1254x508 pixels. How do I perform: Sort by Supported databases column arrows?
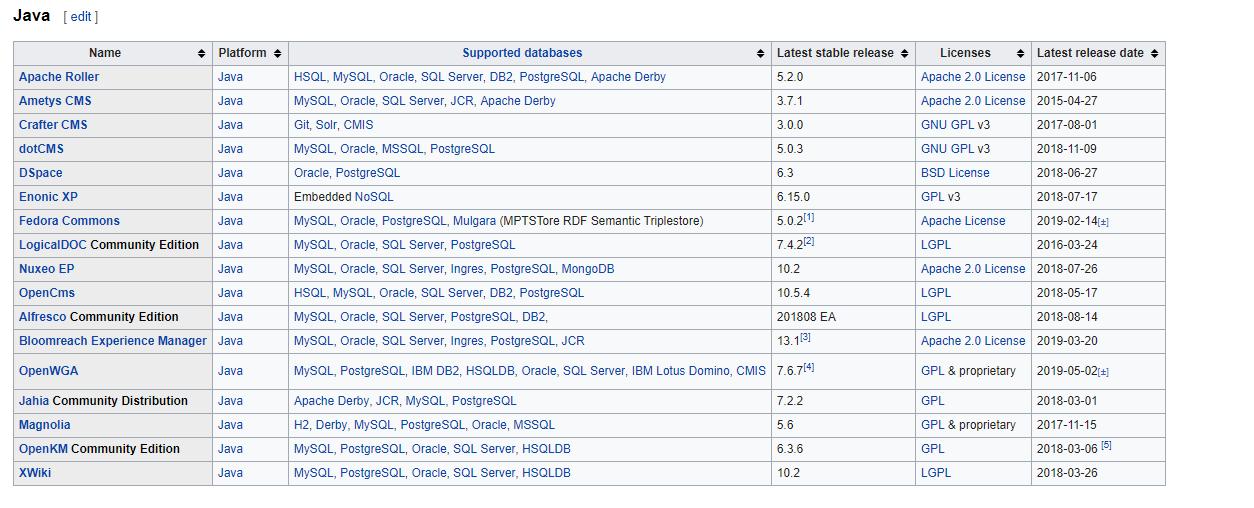[760, 53]
